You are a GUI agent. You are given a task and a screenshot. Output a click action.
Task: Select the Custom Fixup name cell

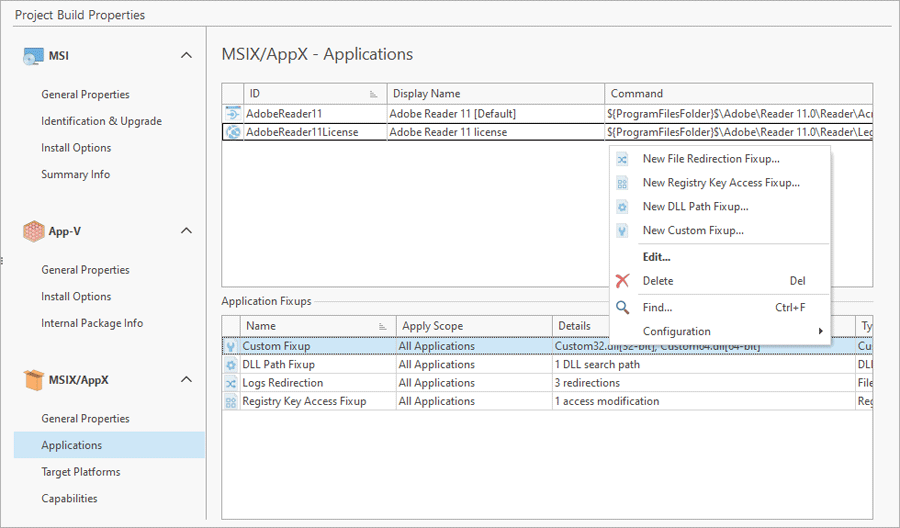318,346
